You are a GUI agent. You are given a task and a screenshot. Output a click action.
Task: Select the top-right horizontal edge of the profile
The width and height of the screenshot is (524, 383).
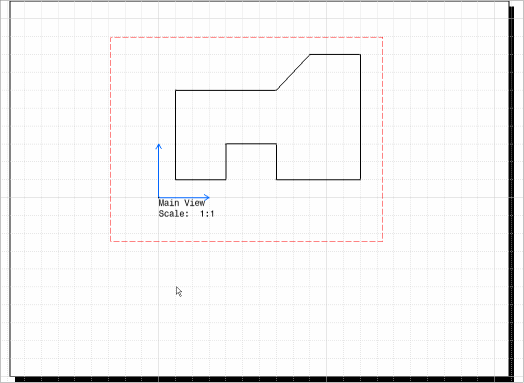(x=335, y=54)
